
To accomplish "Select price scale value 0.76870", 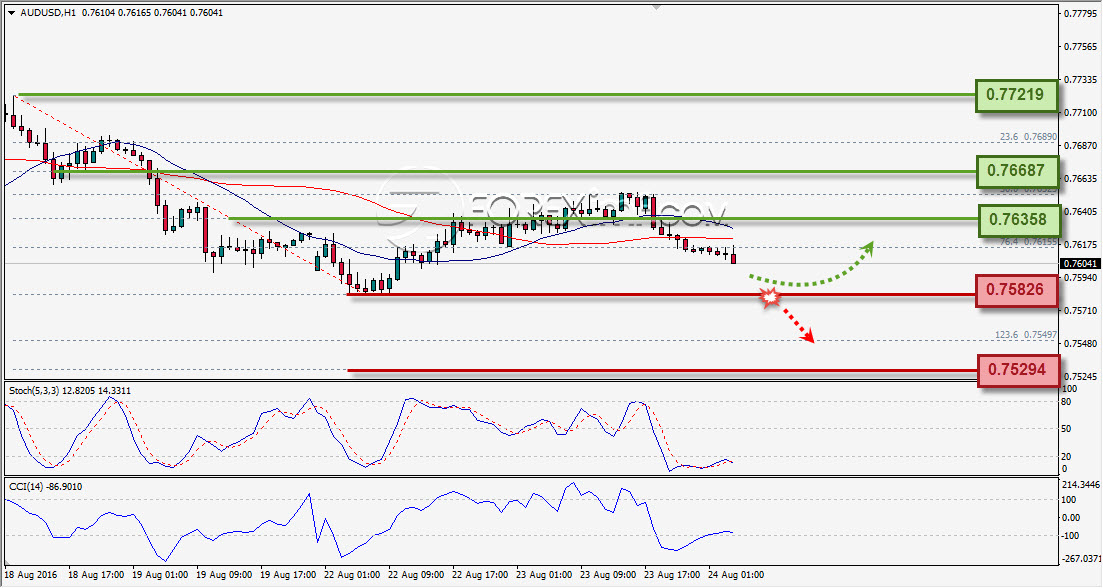I will tap(1082, 146).
